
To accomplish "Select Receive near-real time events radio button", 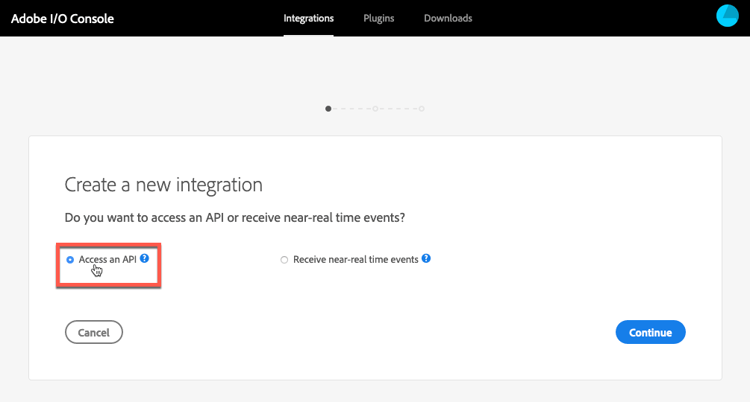I will 284,260.
